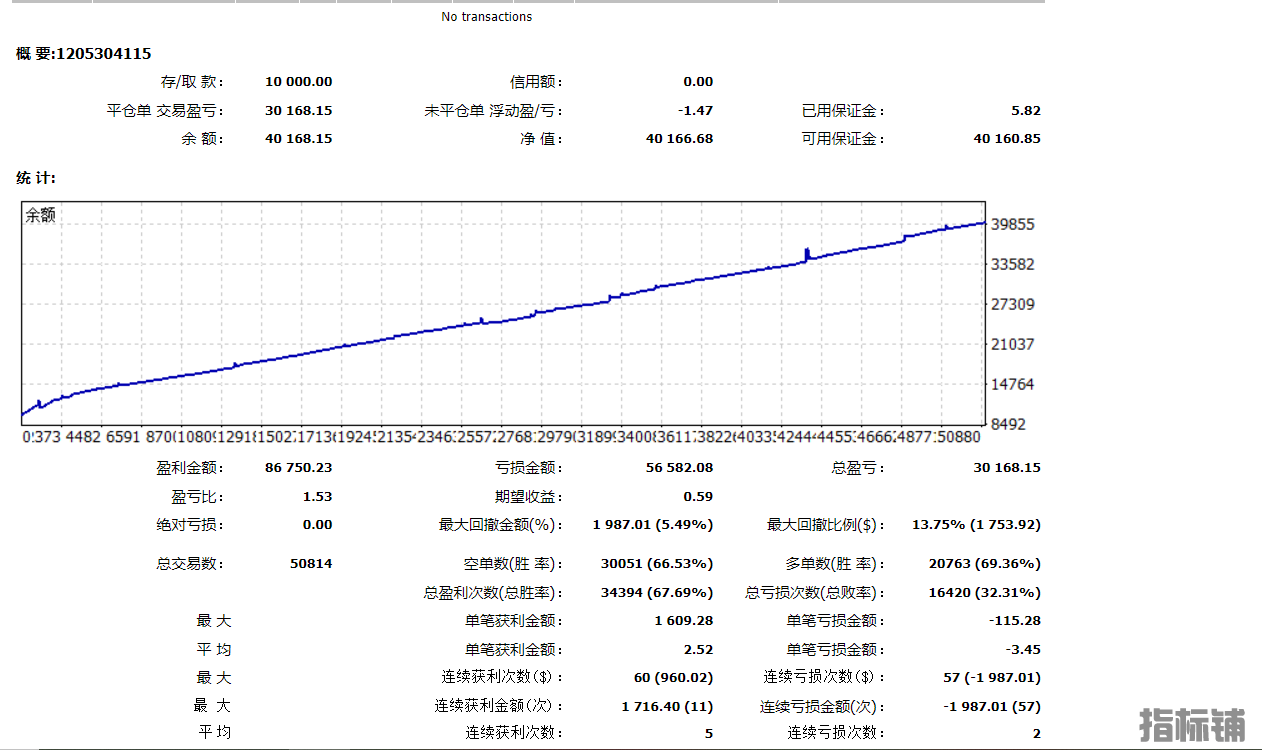Select short positions value 30051 (66.53%)

point(657,563)
